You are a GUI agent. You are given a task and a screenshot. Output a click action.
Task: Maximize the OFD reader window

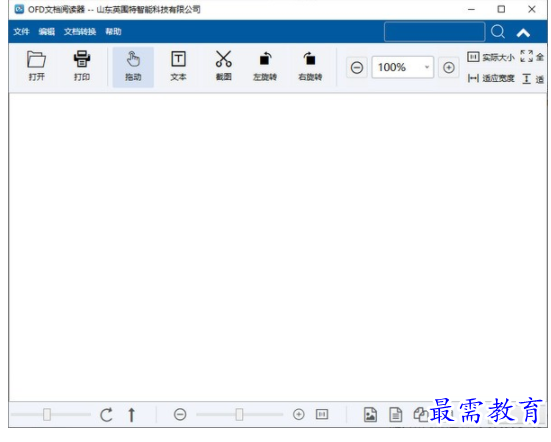pos(501,9)
